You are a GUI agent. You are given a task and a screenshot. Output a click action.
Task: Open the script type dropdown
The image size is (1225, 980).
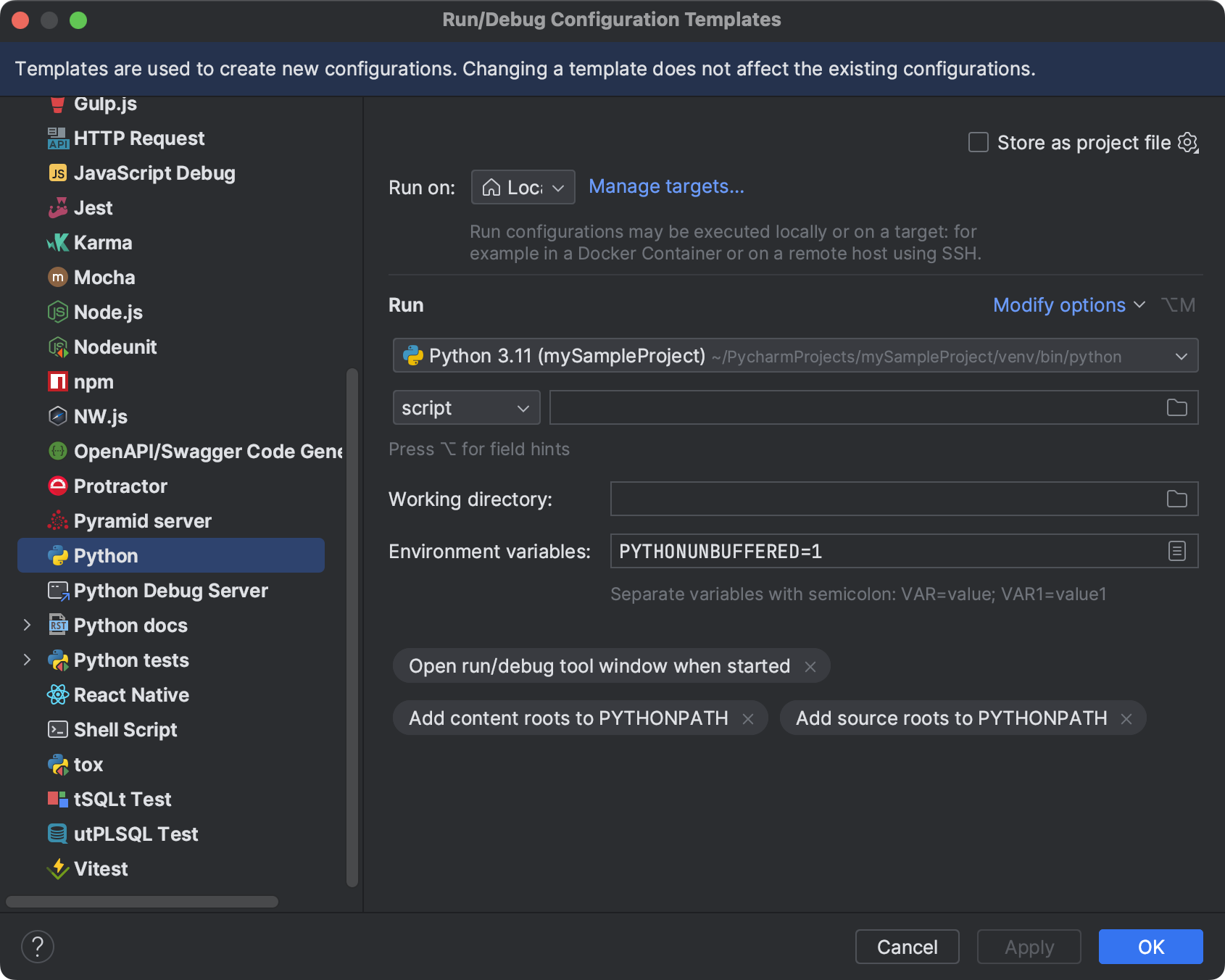[466, 407]
